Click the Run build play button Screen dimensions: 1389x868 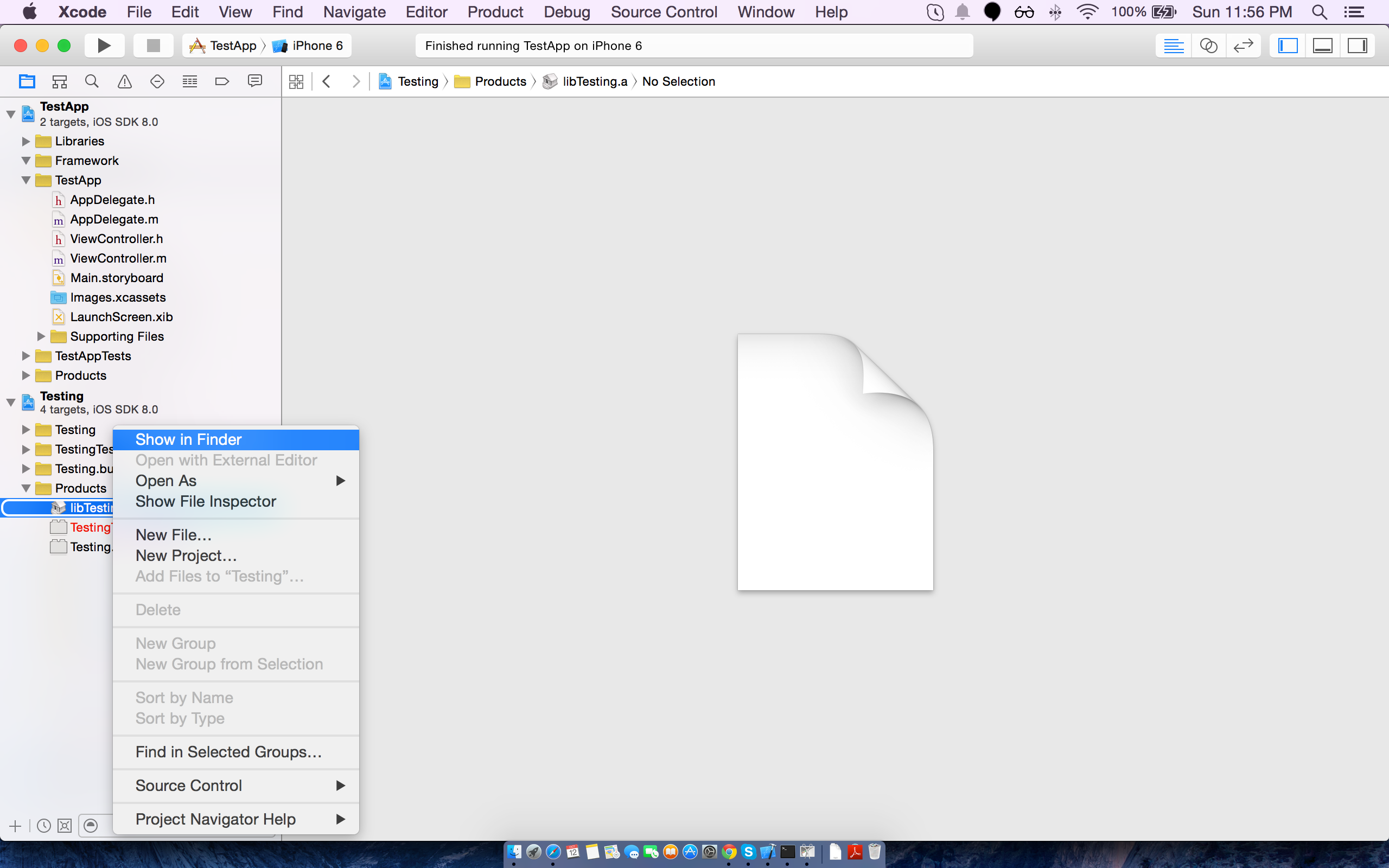104,46
